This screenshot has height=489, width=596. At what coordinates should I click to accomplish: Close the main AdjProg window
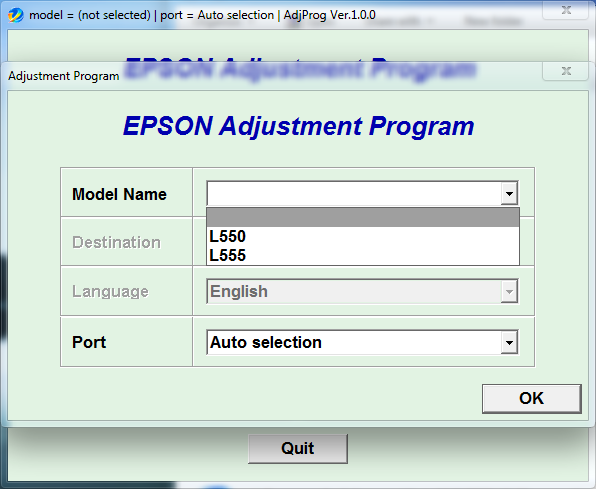[x=566, y=10]
